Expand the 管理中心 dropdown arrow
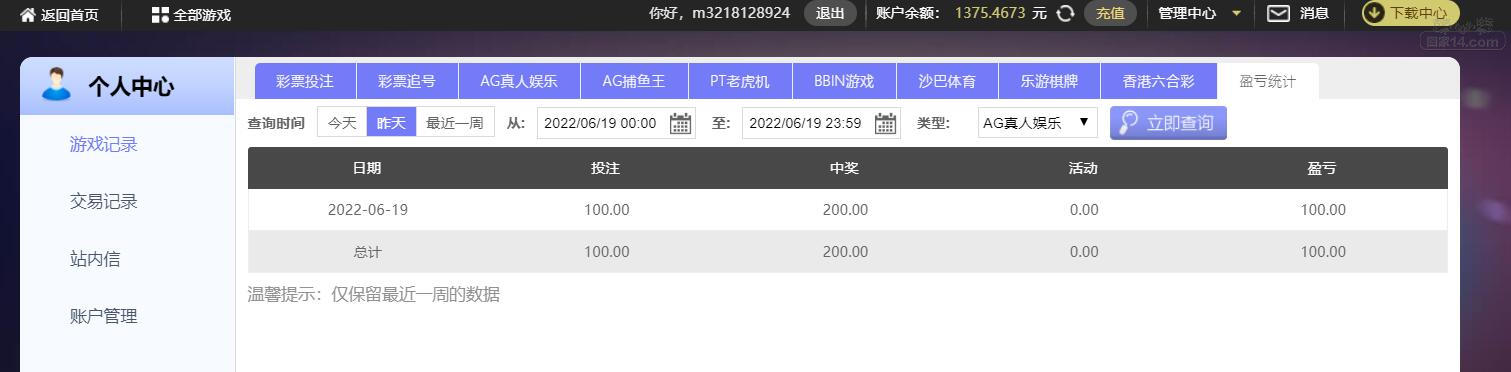 coord(1236,14)
